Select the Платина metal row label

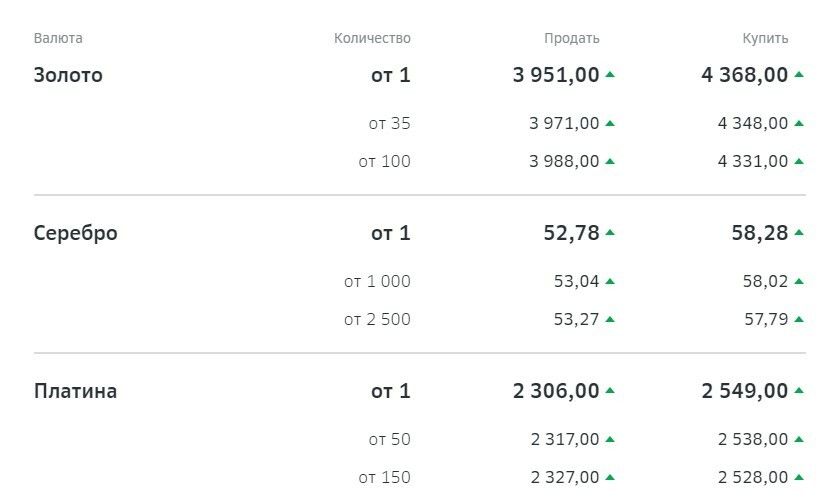point(75,391)
